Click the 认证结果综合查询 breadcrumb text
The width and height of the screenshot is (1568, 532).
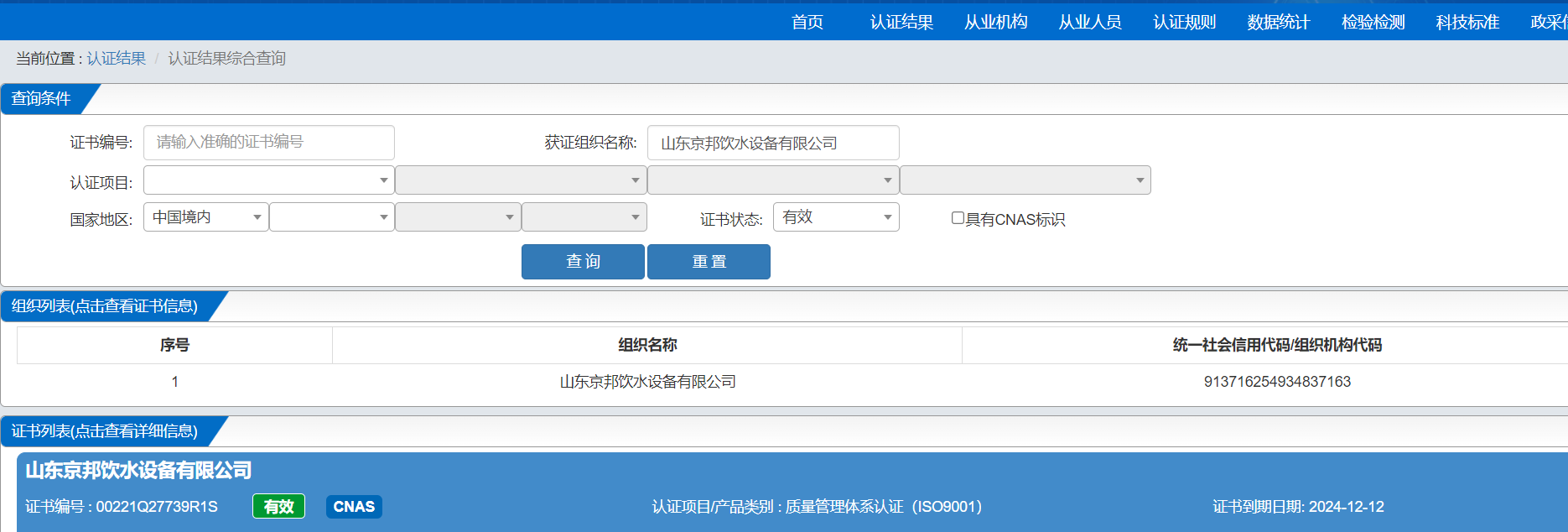[226, 58]
